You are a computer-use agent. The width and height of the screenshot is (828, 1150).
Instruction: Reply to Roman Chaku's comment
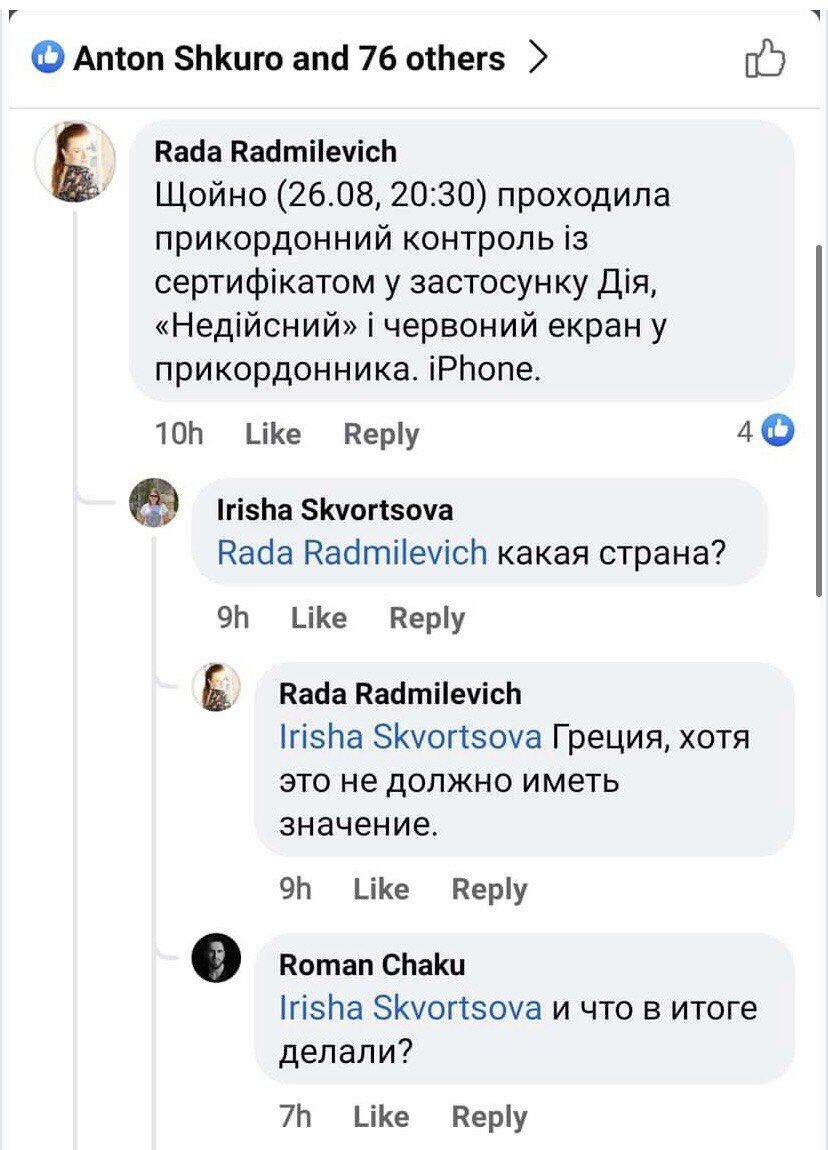[490, 1116]
